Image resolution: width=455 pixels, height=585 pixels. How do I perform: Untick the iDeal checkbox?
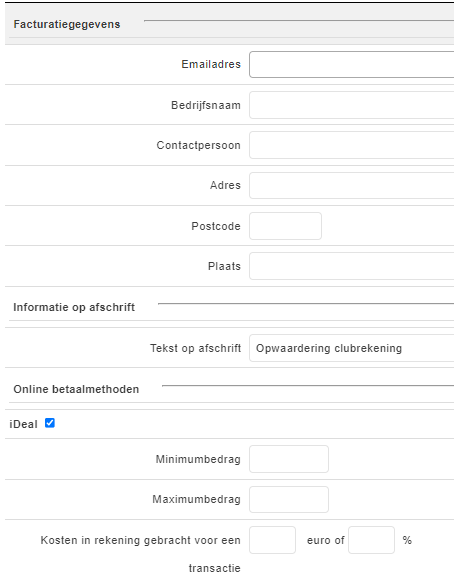50,423
